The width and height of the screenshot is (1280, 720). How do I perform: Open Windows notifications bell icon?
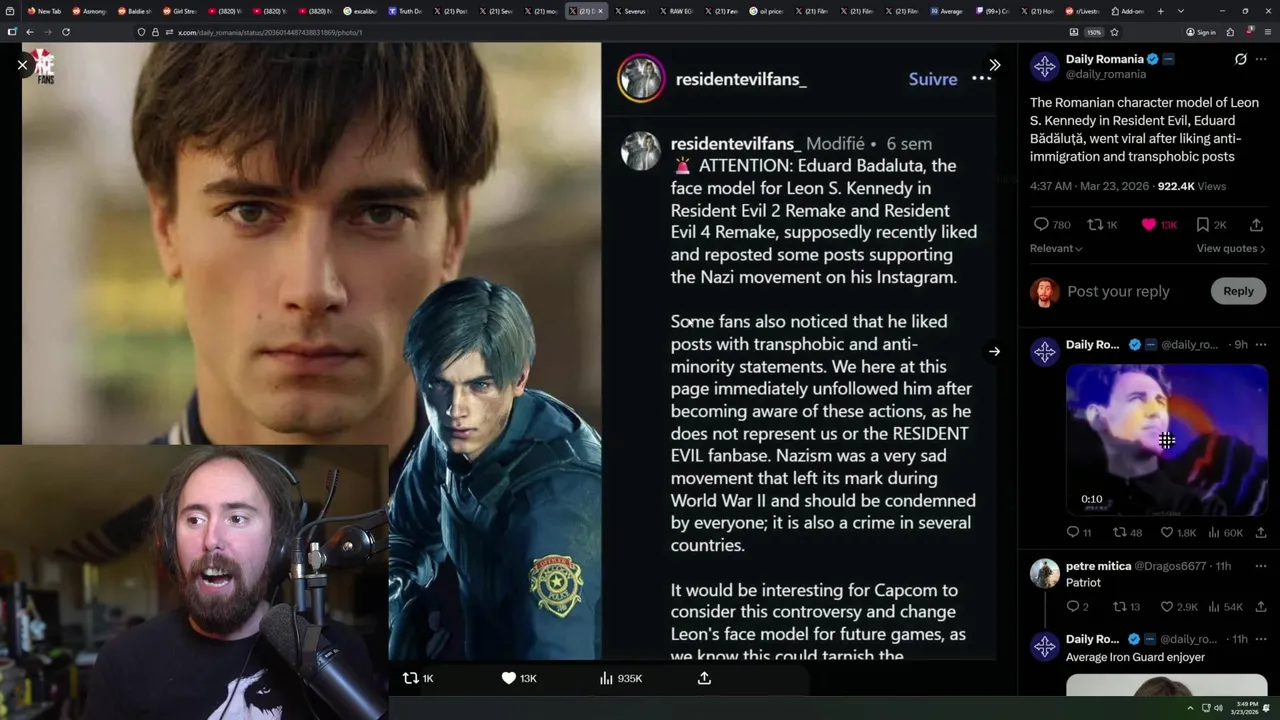(1267, 708)
